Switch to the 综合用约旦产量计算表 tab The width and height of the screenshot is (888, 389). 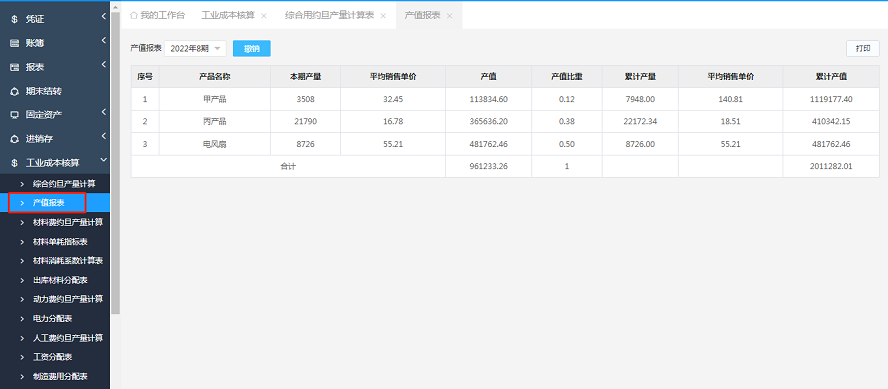tap(329, 15)
